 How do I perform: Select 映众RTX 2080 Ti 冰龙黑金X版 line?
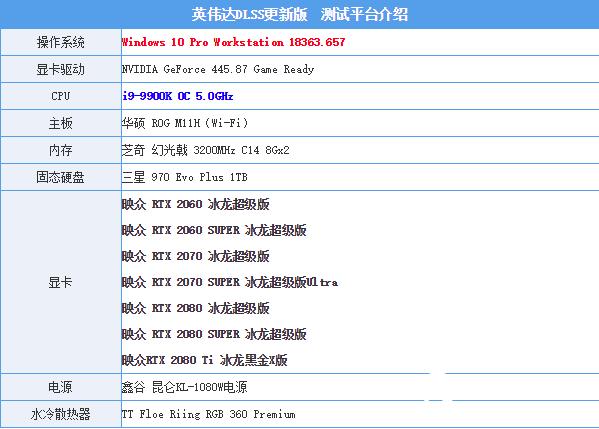204,360
